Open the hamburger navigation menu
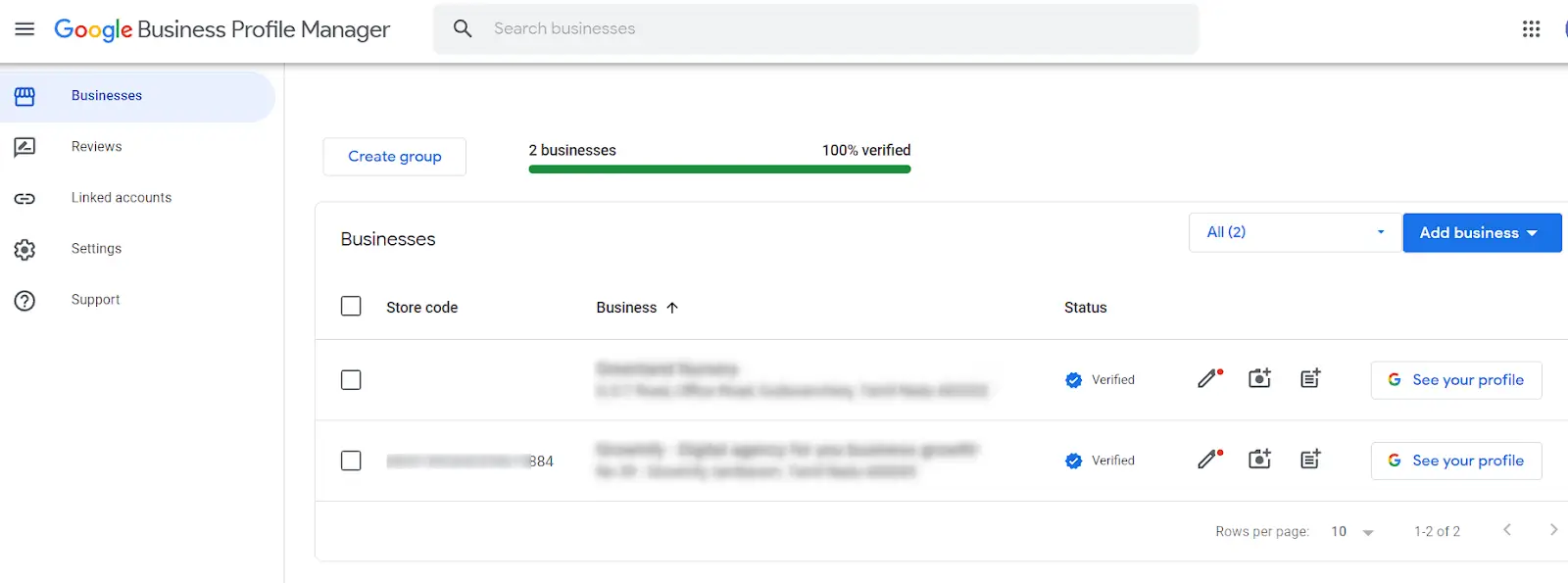 tap(24, 28)
